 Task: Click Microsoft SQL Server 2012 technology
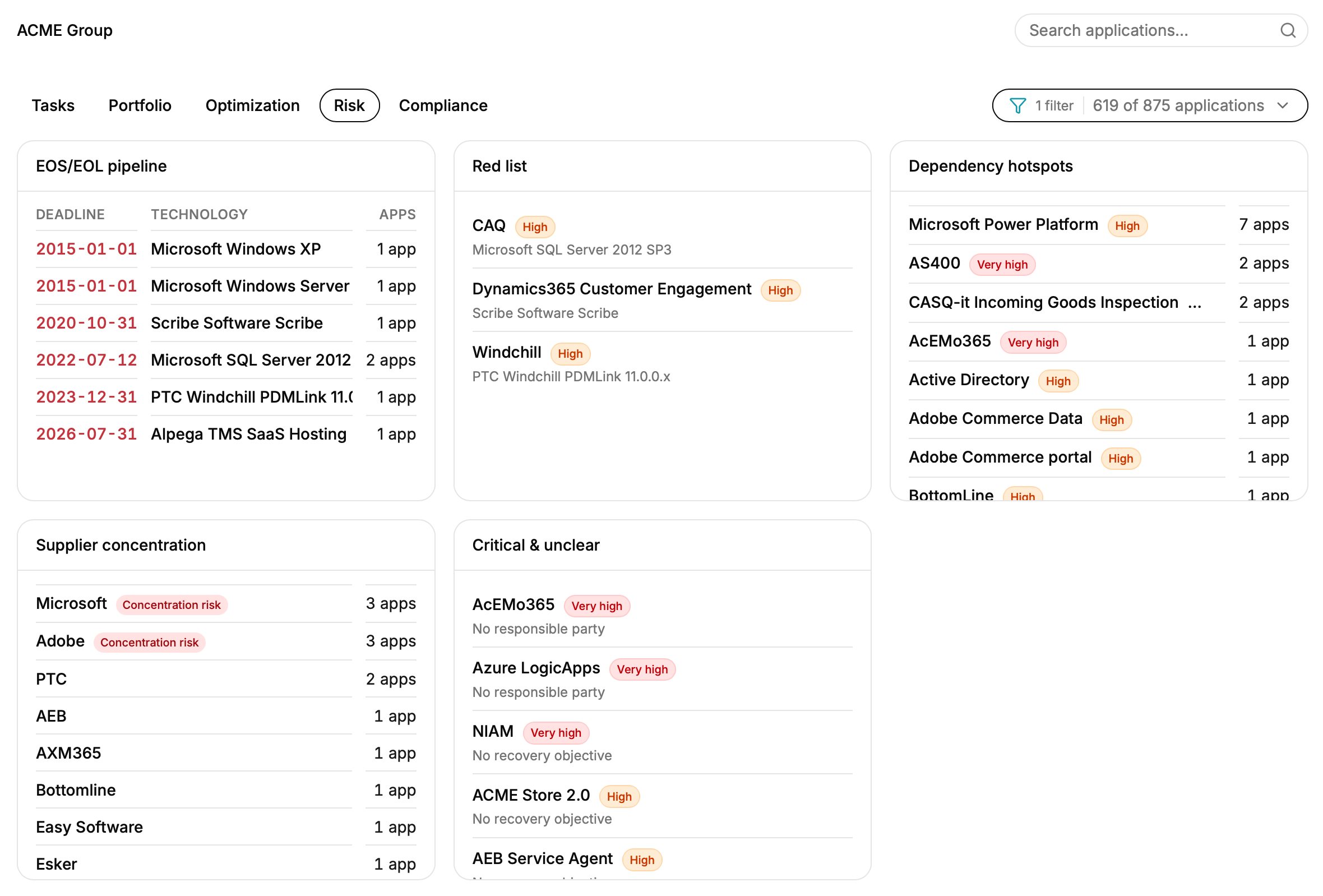[251, 360]
